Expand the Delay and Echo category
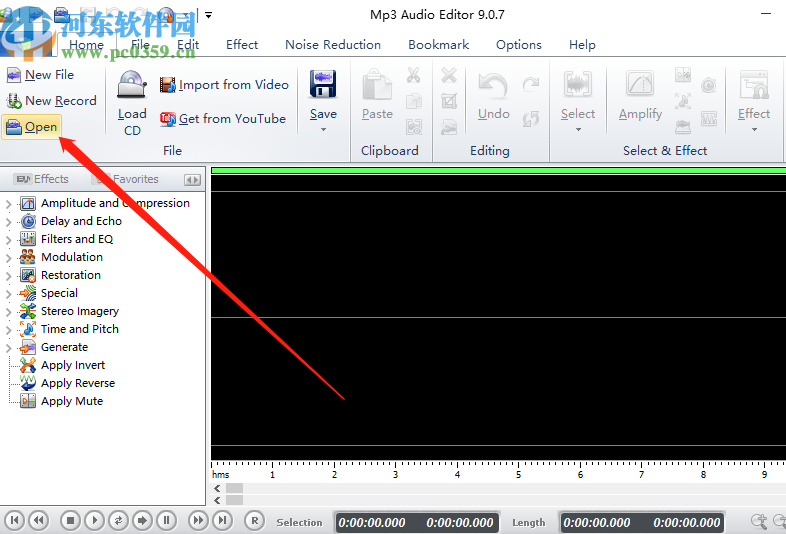 (x=8, y=222)
